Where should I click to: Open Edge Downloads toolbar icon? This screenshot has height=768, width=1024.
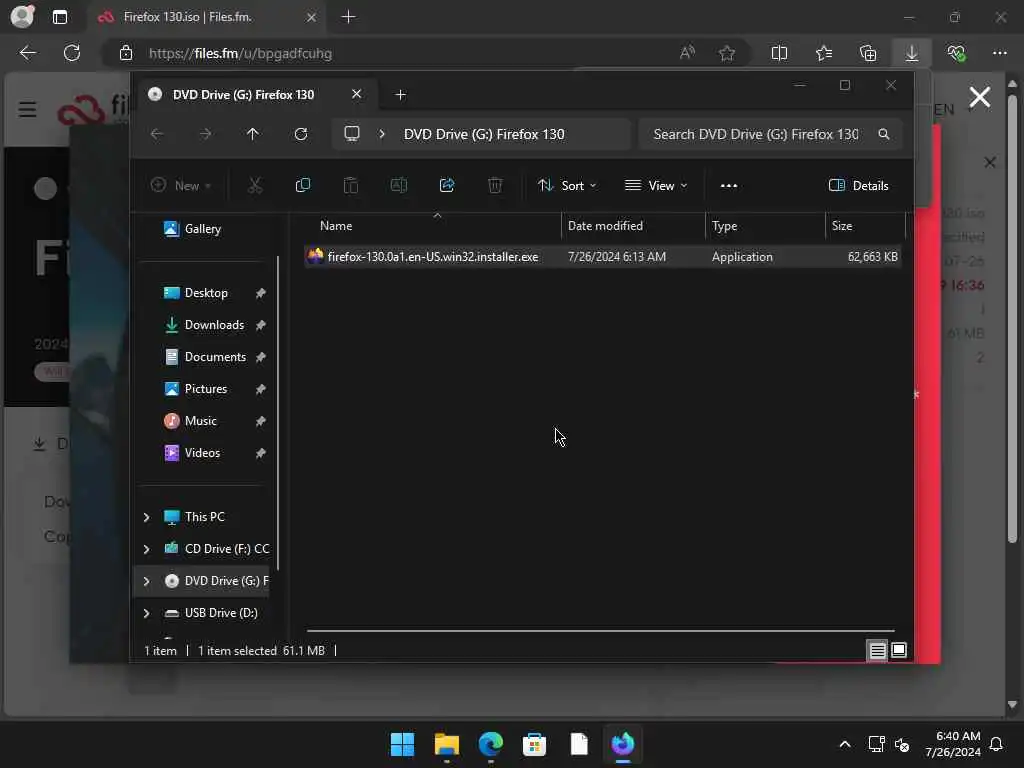pos(912,53)
